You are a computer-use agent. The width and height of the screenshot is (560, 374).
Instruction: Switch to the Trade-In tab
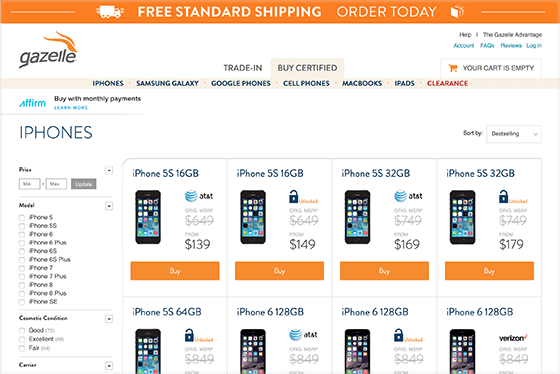pos(243,68)
